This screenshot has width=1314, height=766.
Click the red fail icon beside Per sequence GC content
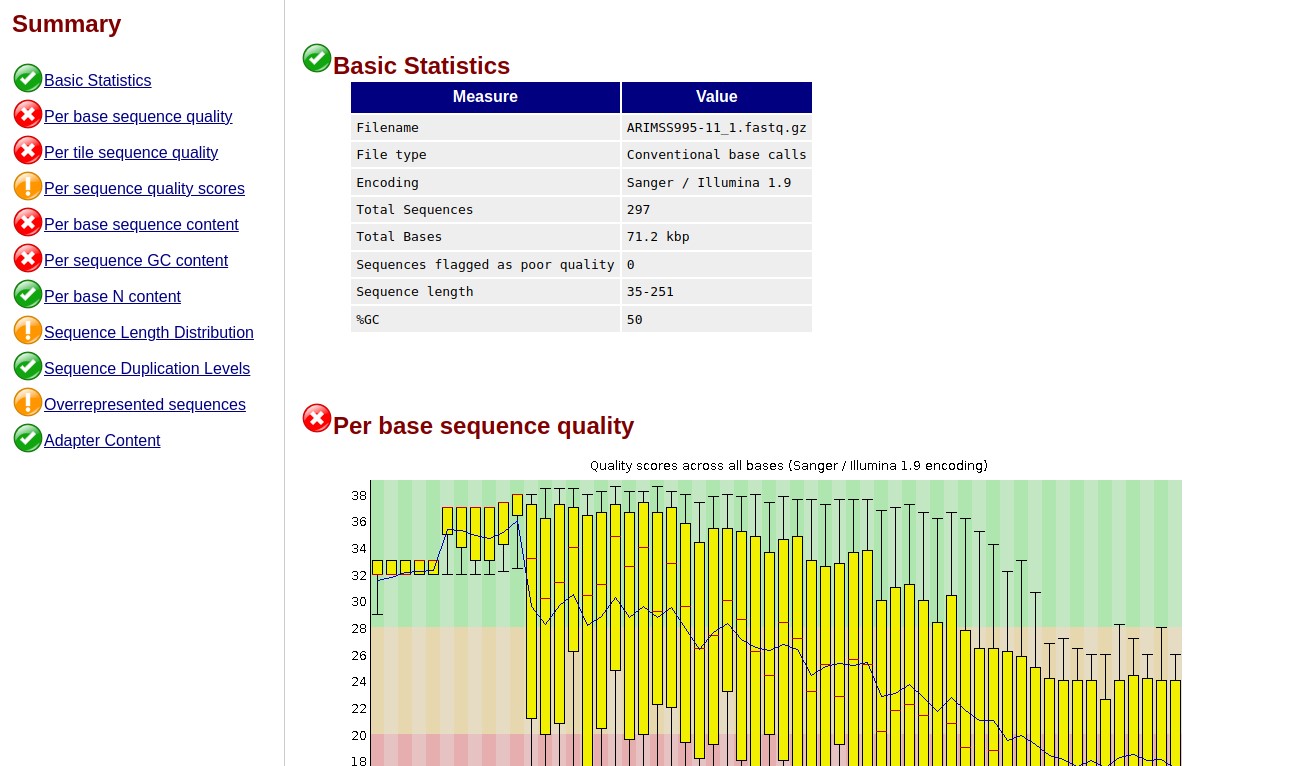coord(28,258)
